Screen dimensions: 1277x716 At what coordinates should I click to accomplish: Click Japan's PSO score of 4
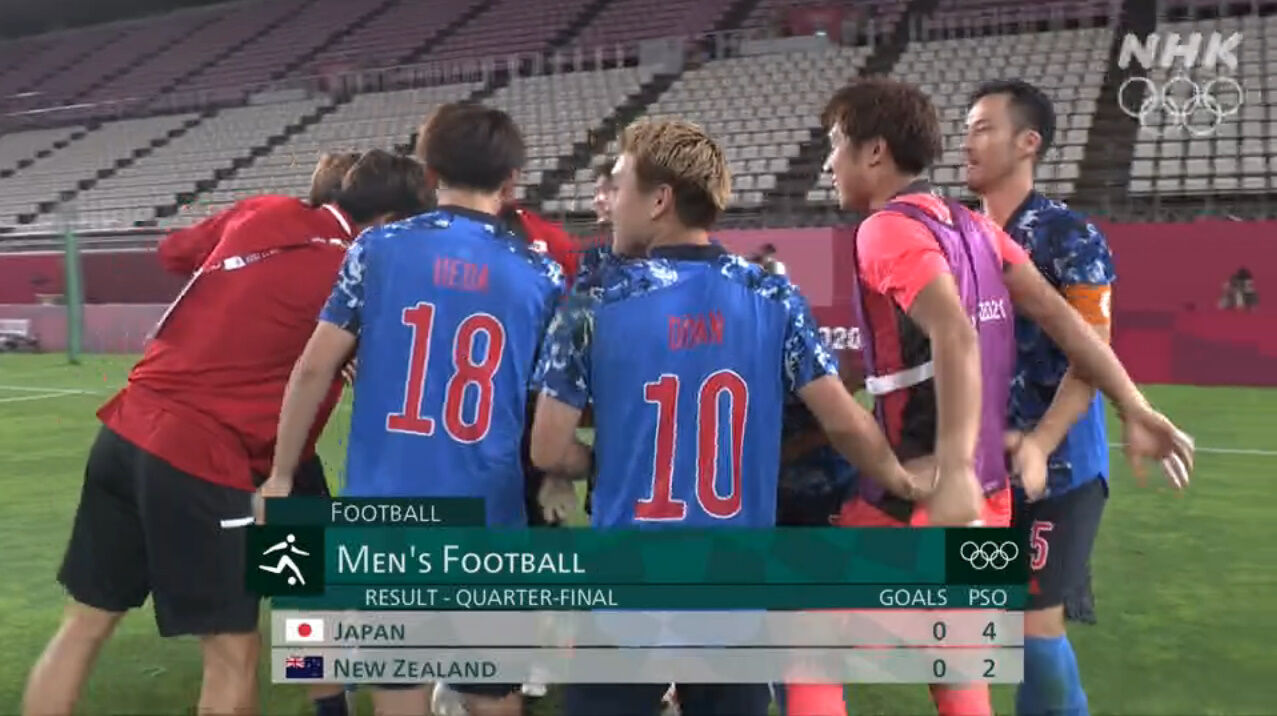pyautogui.click(x=988, y=631)
